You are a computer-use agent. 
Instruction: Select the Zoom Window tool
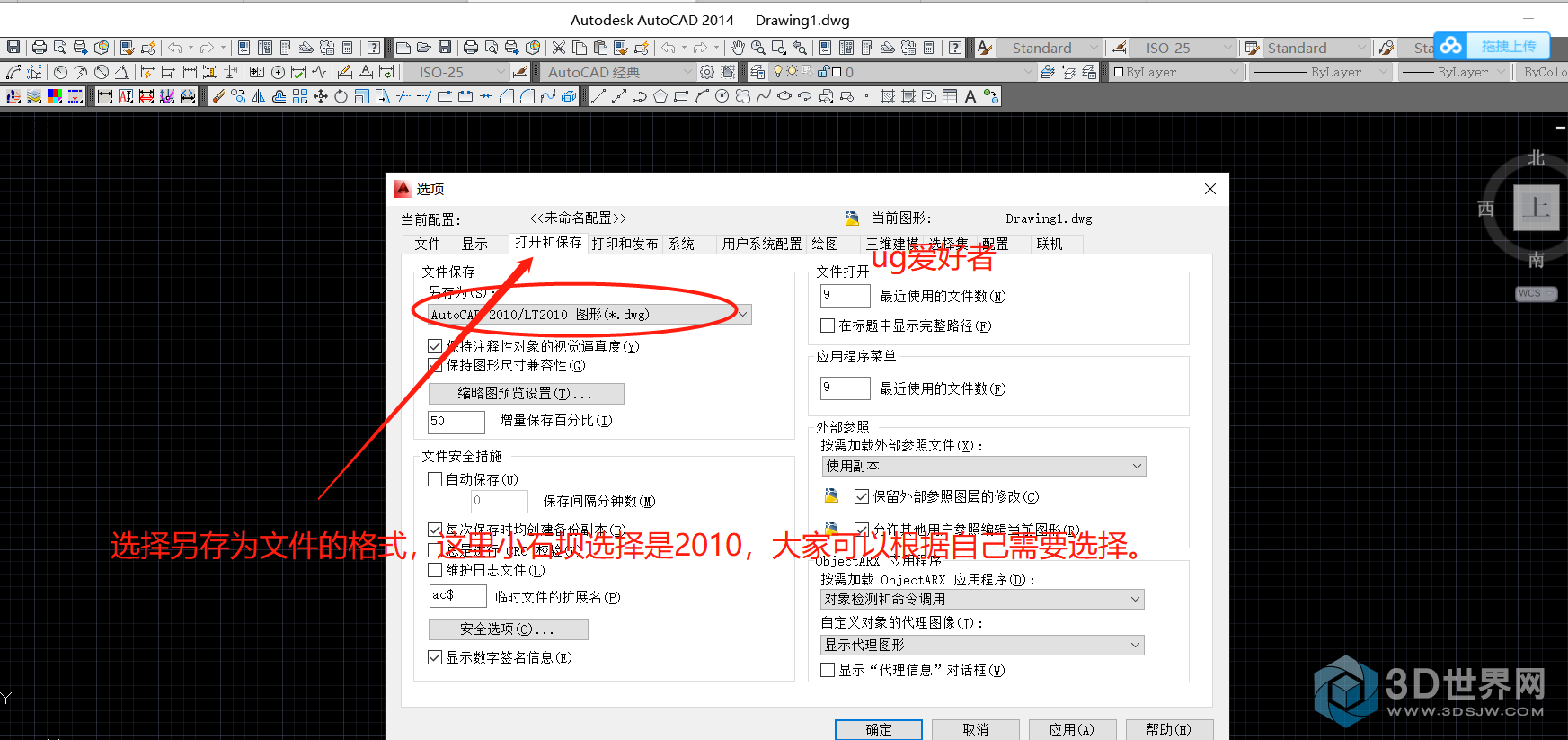click(779, 48)
